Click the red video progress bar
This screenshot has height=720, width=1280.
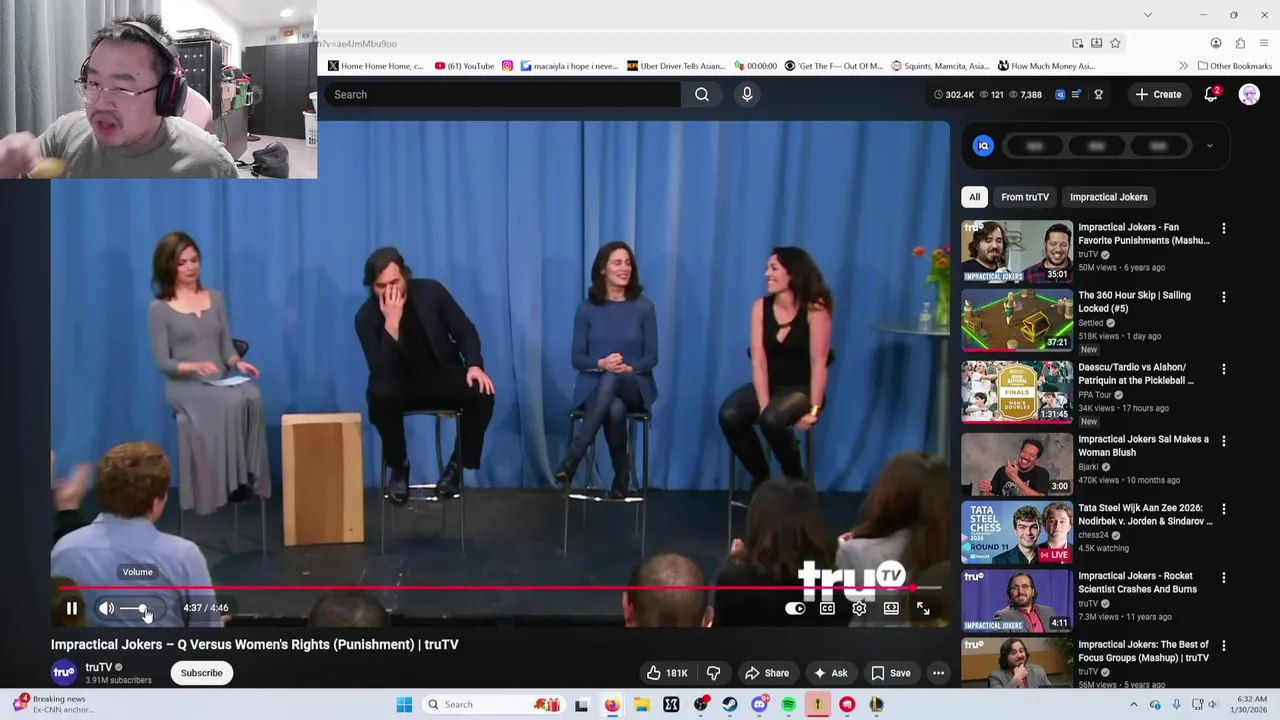tap(500, 588)
